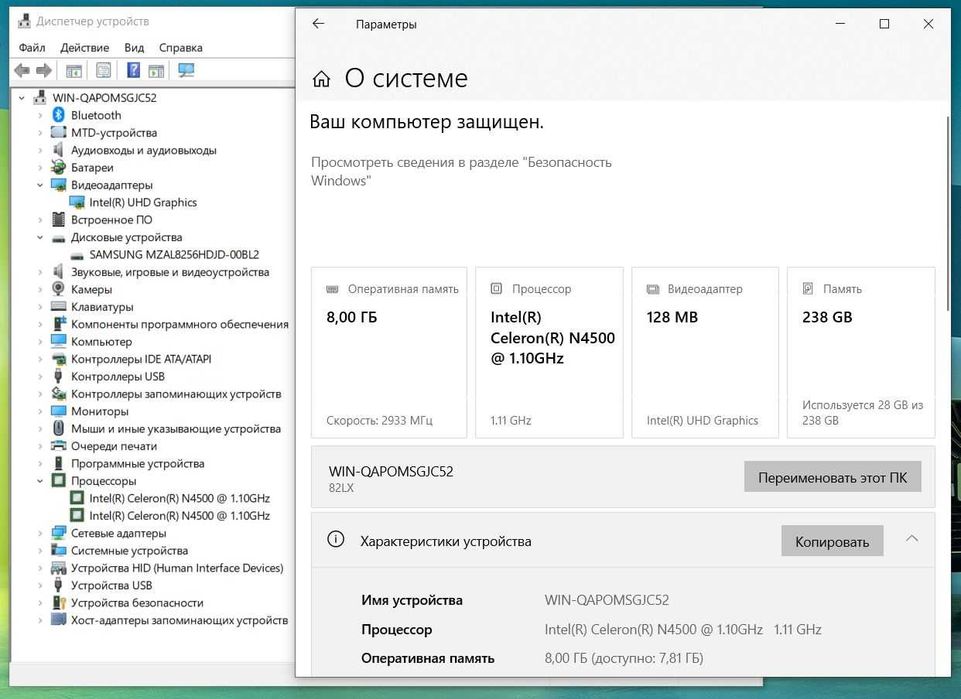Click the Очереди печати printer icon
961x699 pixels.
pos(59,445)
